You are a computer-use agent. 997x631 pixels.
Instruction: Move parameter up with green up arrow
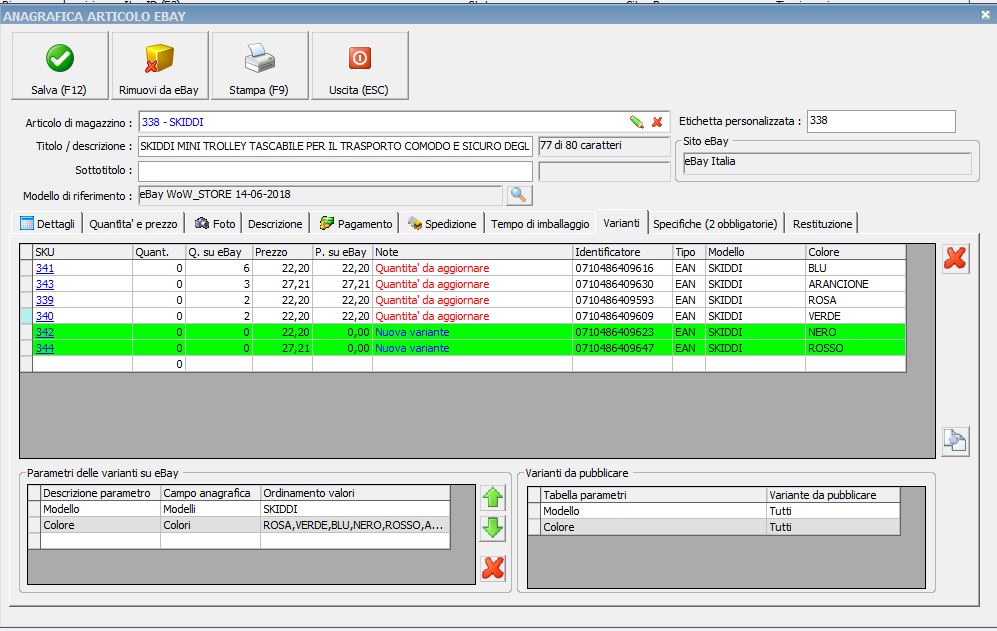coord(493,497)
